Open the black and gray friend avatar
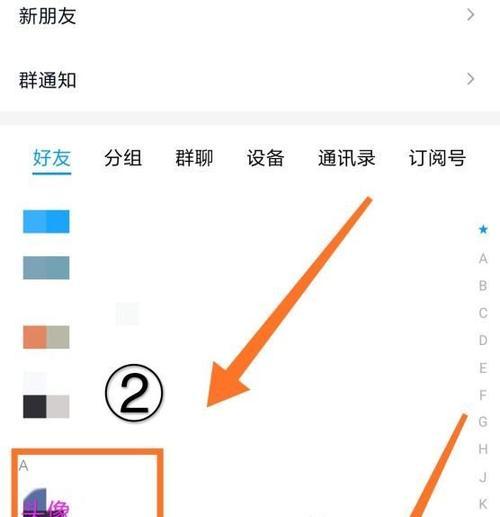The width and height of the screenshot is (500, 517). [x=46, y=406]
